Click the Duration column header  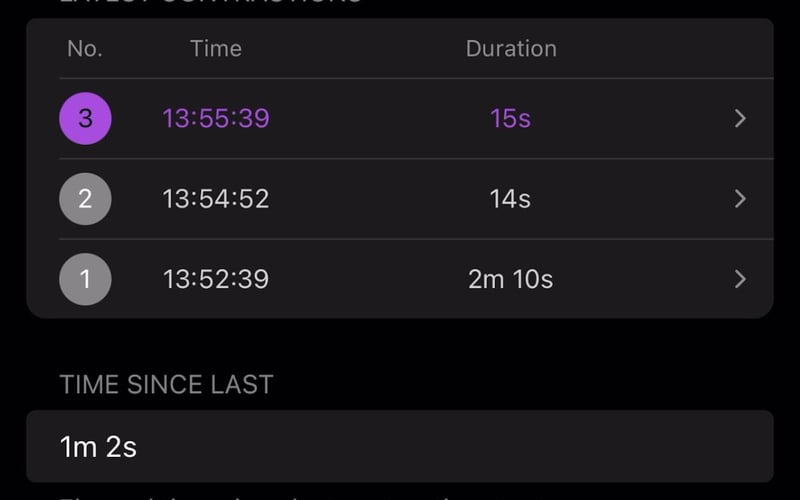(511, 48)
